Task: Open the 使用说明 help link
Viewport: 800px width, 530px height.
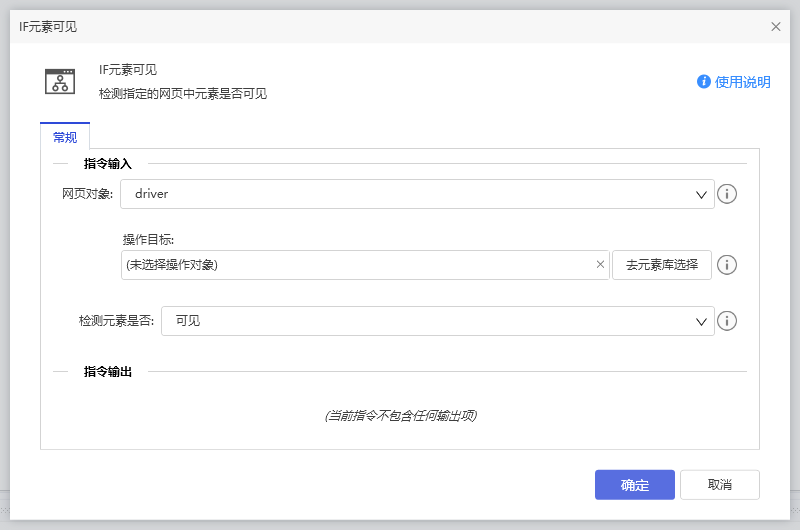Action: (x=742, y=82)
